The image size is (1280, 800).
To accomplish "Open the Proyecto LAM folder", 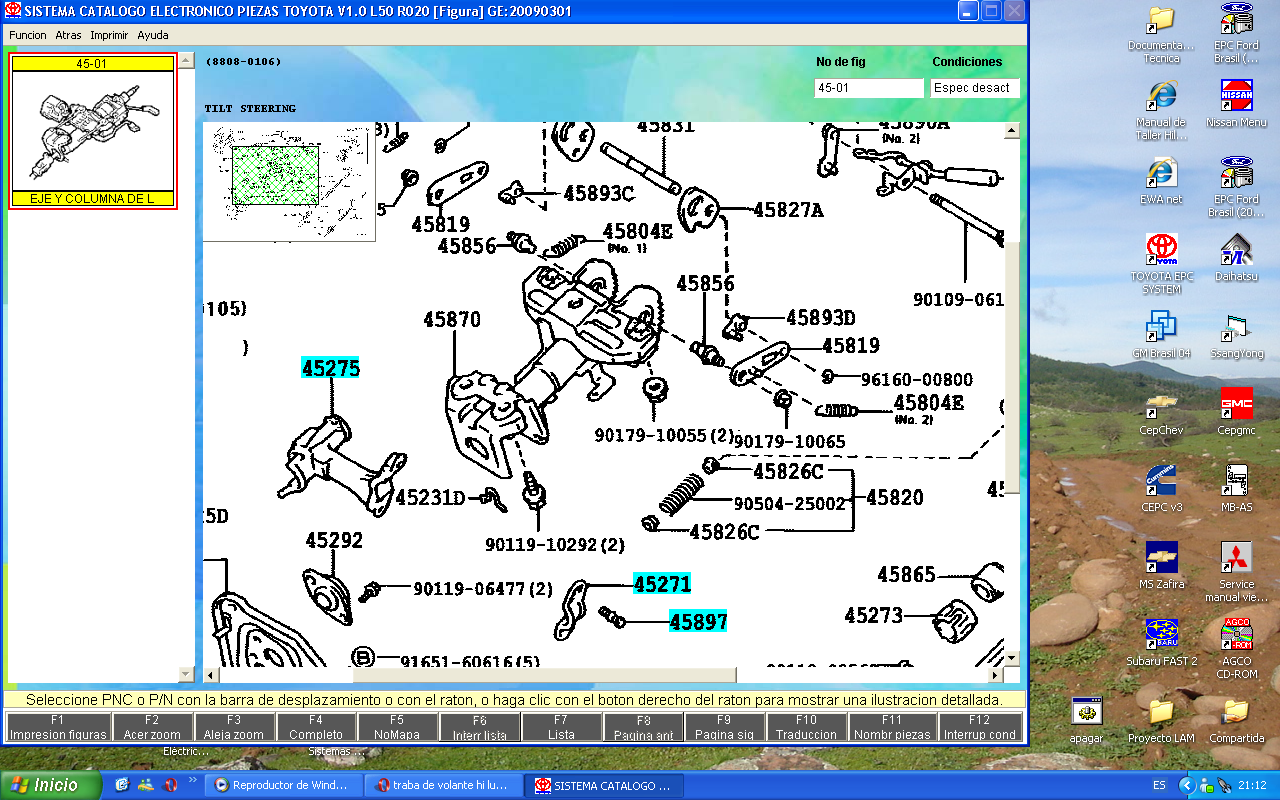I will click(x=1161, y=711).
